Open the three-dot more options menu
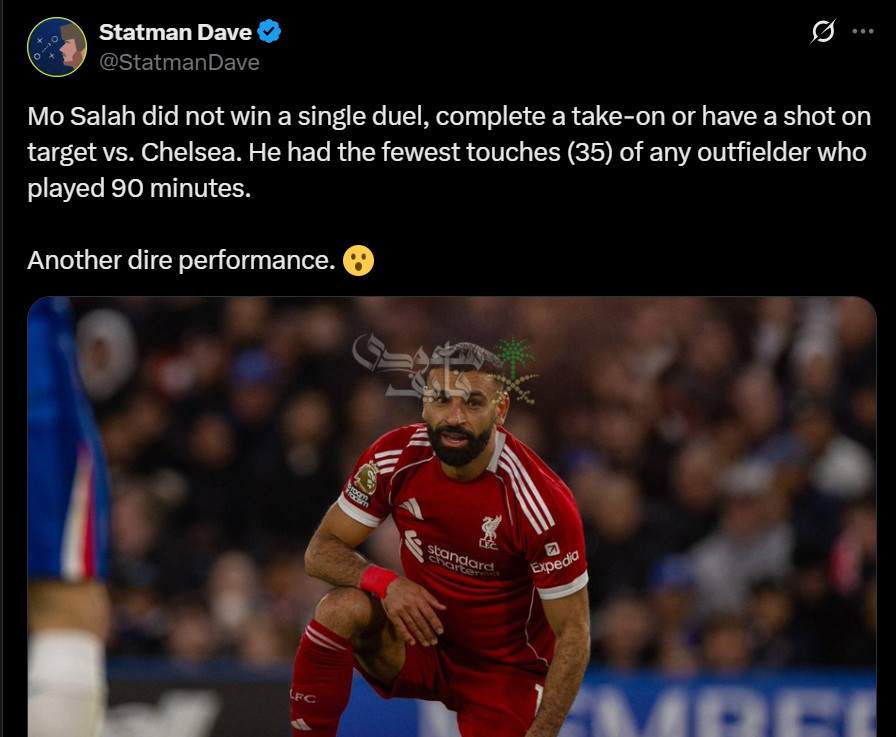 click(862, 31)
